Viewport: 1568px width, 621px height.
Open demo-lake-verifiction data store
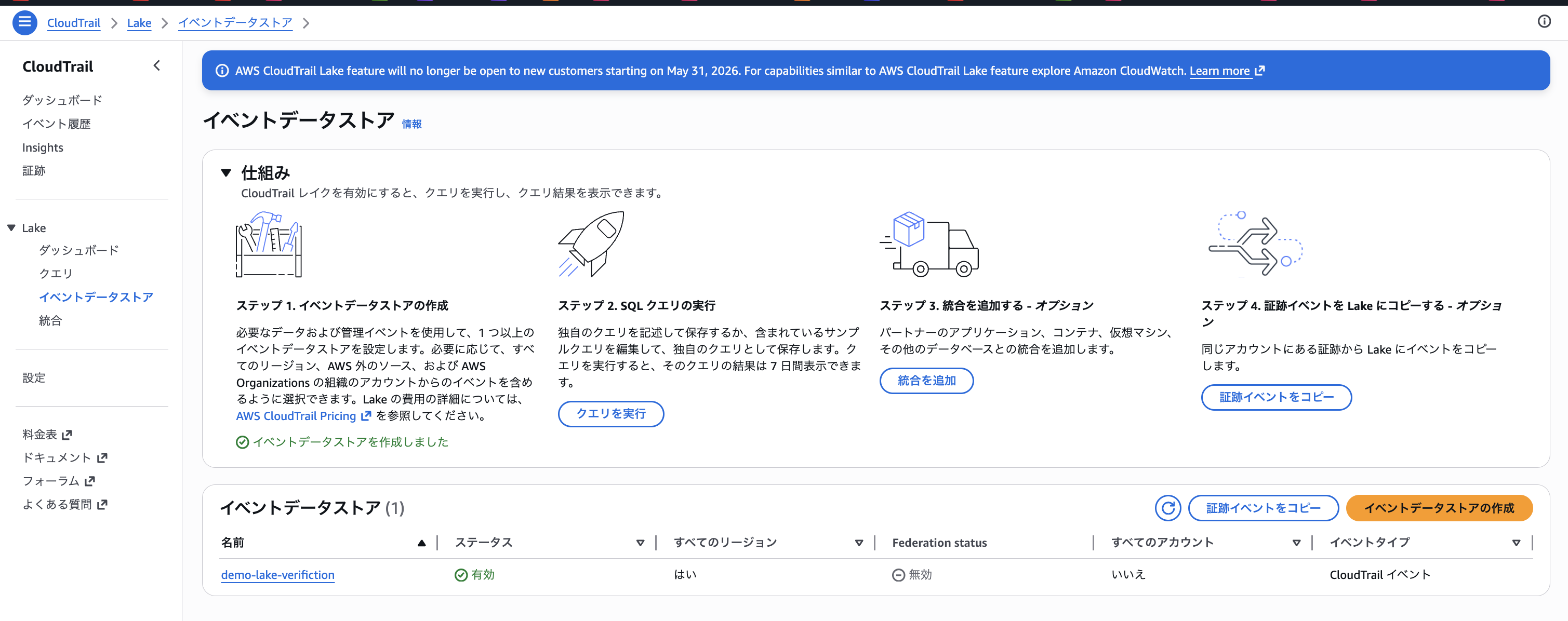pyautogui.click(x=277, y=575)
